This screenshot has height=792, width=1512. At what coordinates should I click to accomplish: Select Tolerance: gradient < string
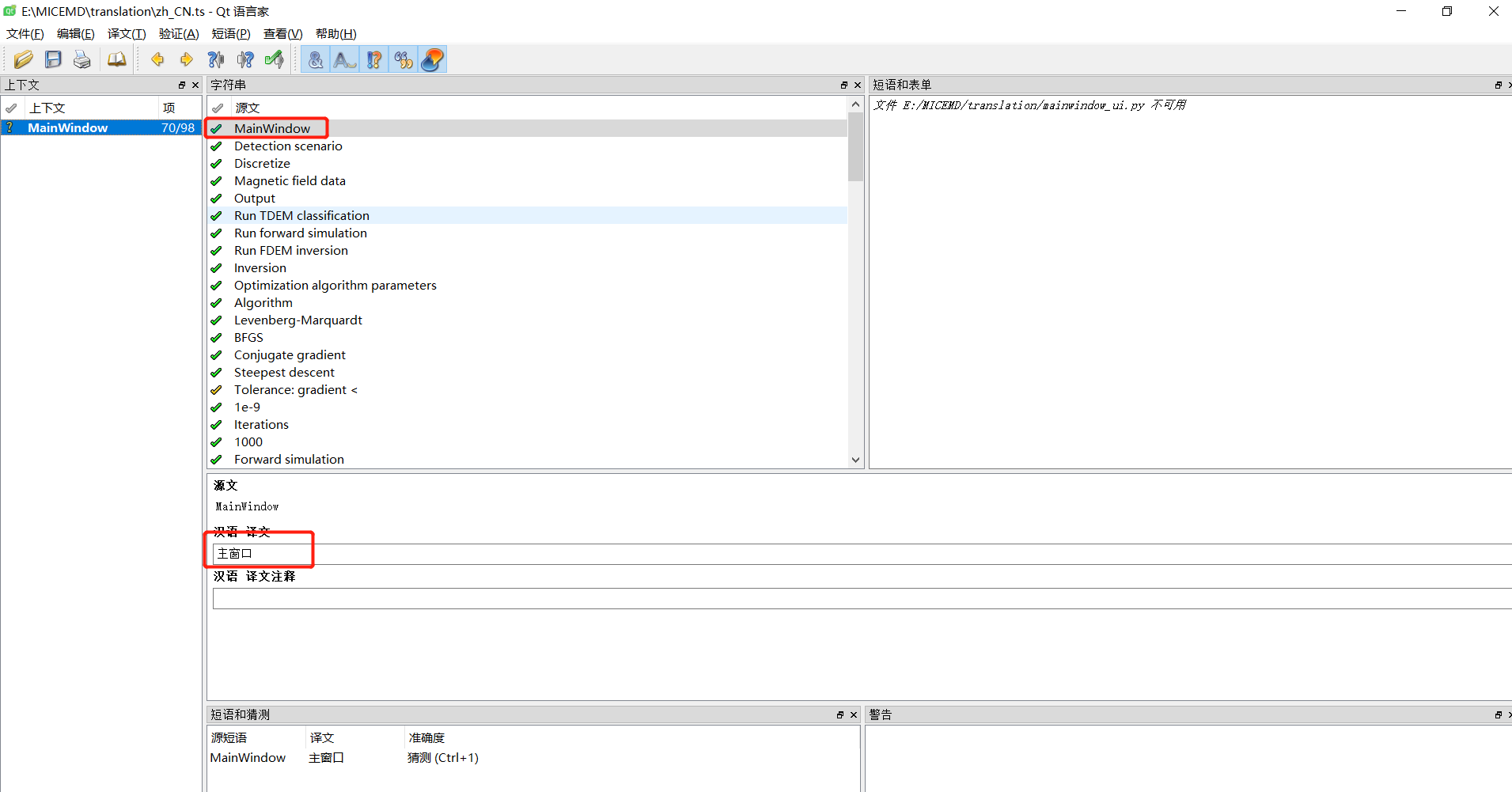528,389
